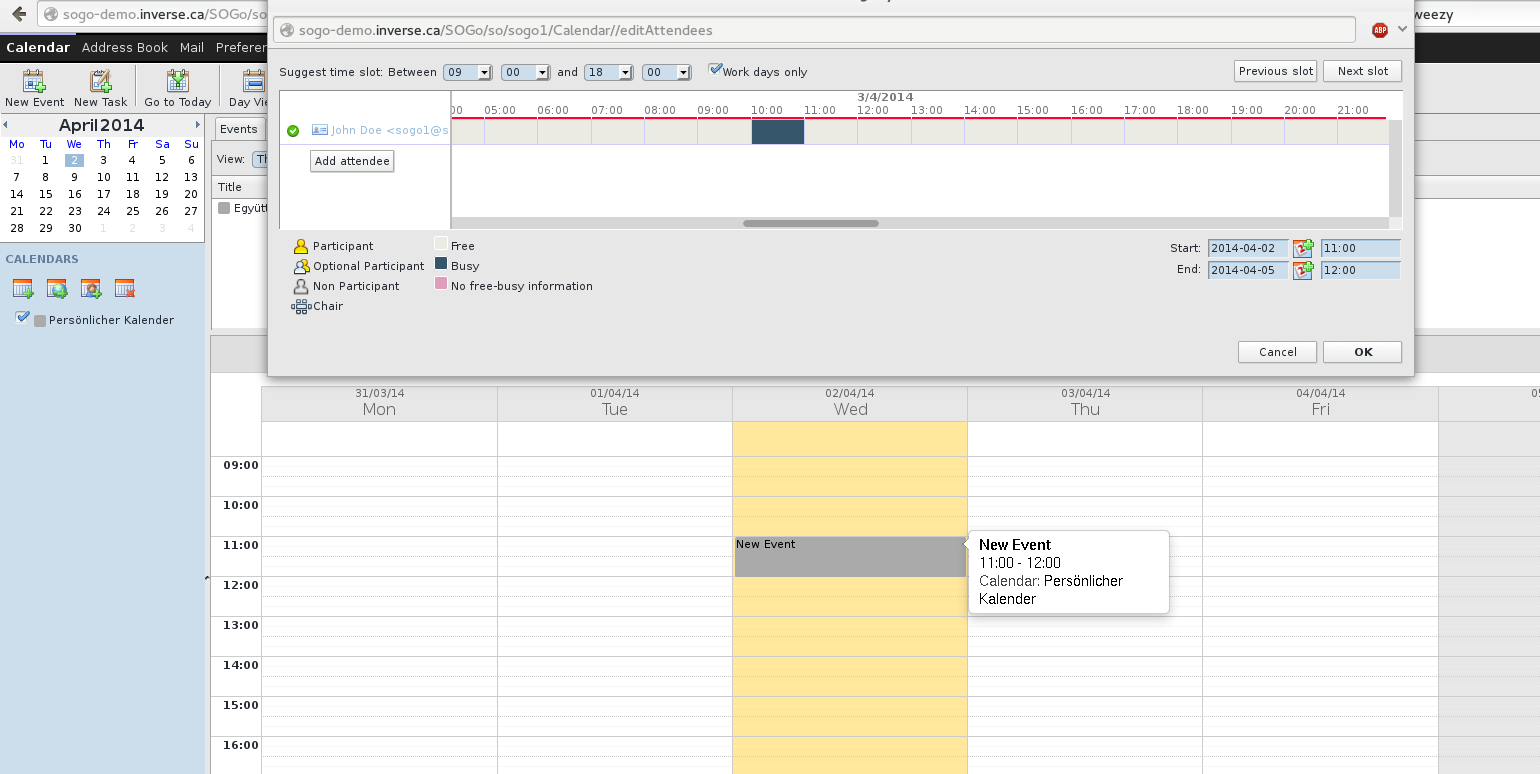1540x774 pixels.
Task: Click the horizontal scrollbar in free-busy timeline
Action: pyautogui.click(x=810, y=223)
